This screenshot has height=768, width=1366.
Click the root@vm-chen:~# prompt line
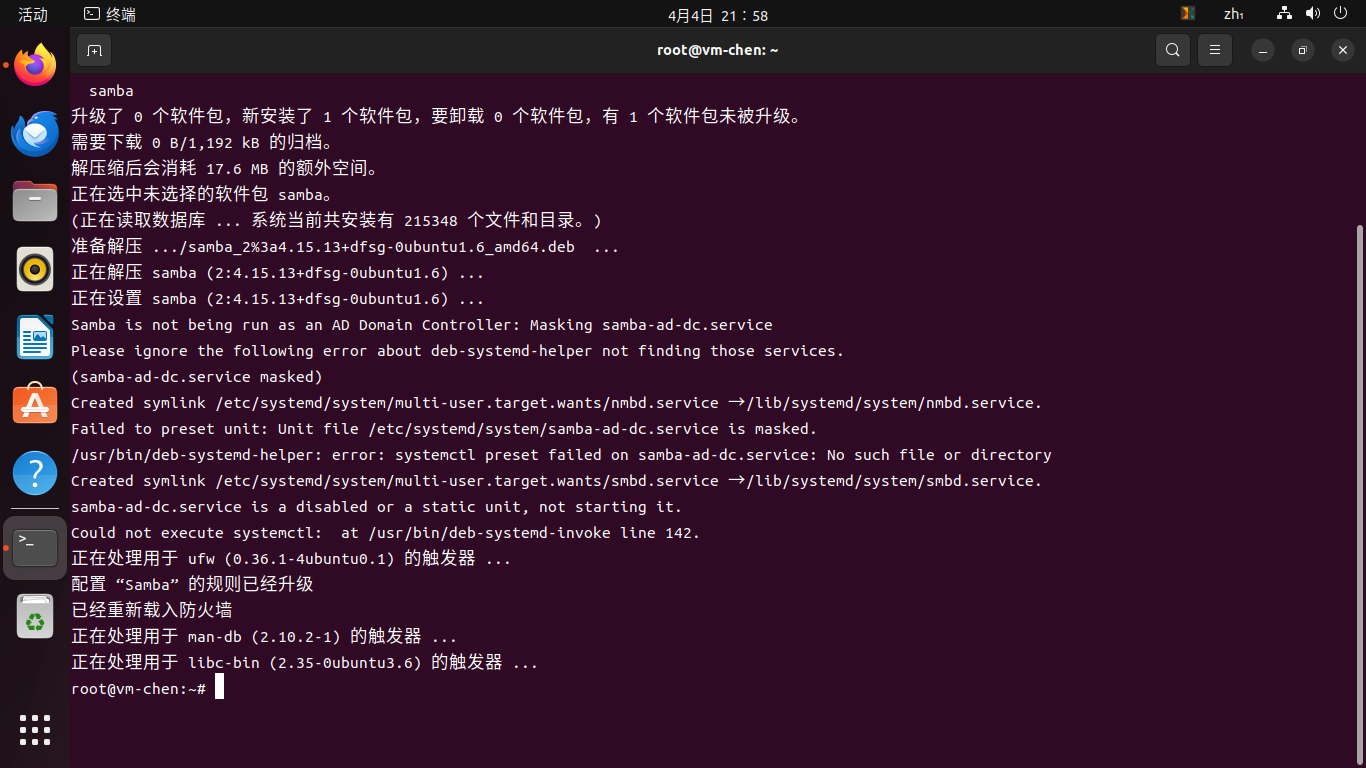[138, 689]
